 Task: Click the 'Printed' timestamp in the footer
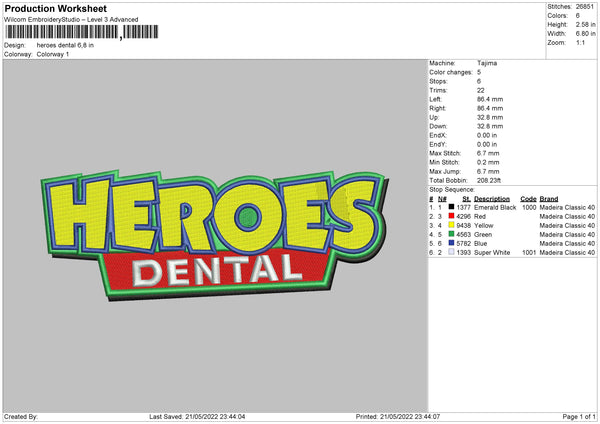click(398, 417)
